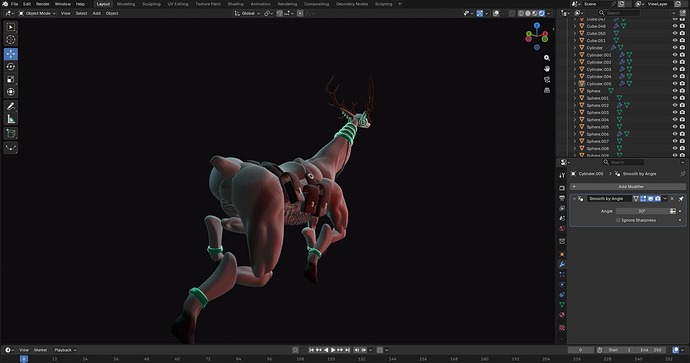Click the viewport pan hand icon
The width and height of the screenshot is (690, 363).
tap(547, 69)
